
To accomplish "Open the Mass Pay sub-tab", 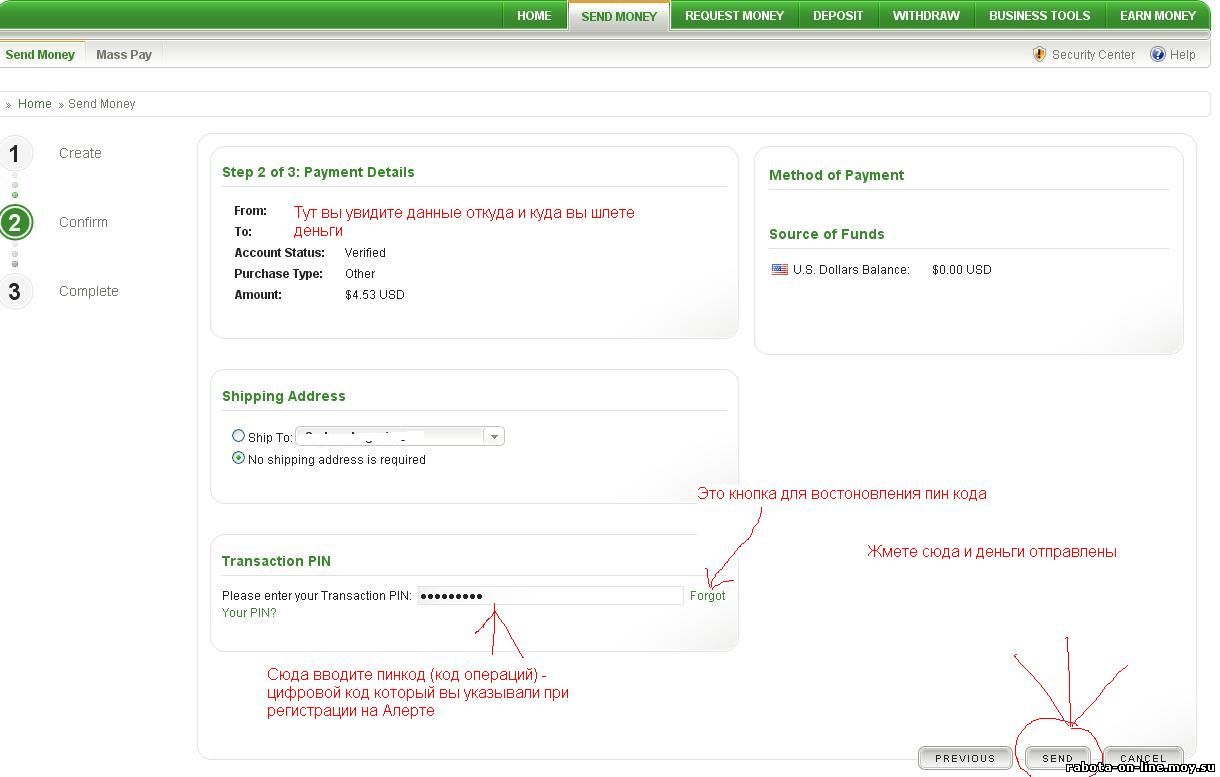I will coord(124,55).
